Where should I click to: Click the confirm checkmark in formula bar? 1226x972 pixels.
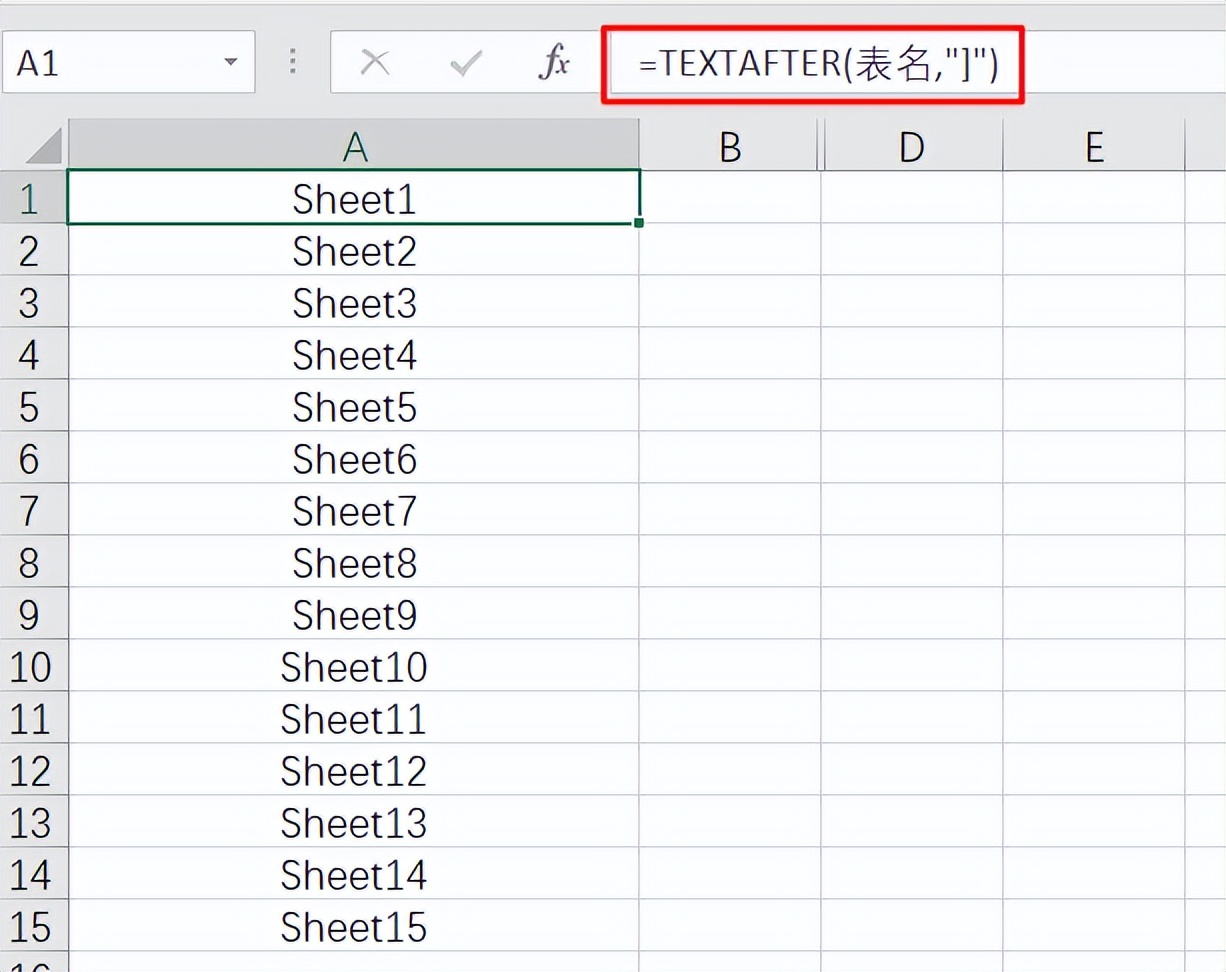pyautogui.click(x=465, y=63)
